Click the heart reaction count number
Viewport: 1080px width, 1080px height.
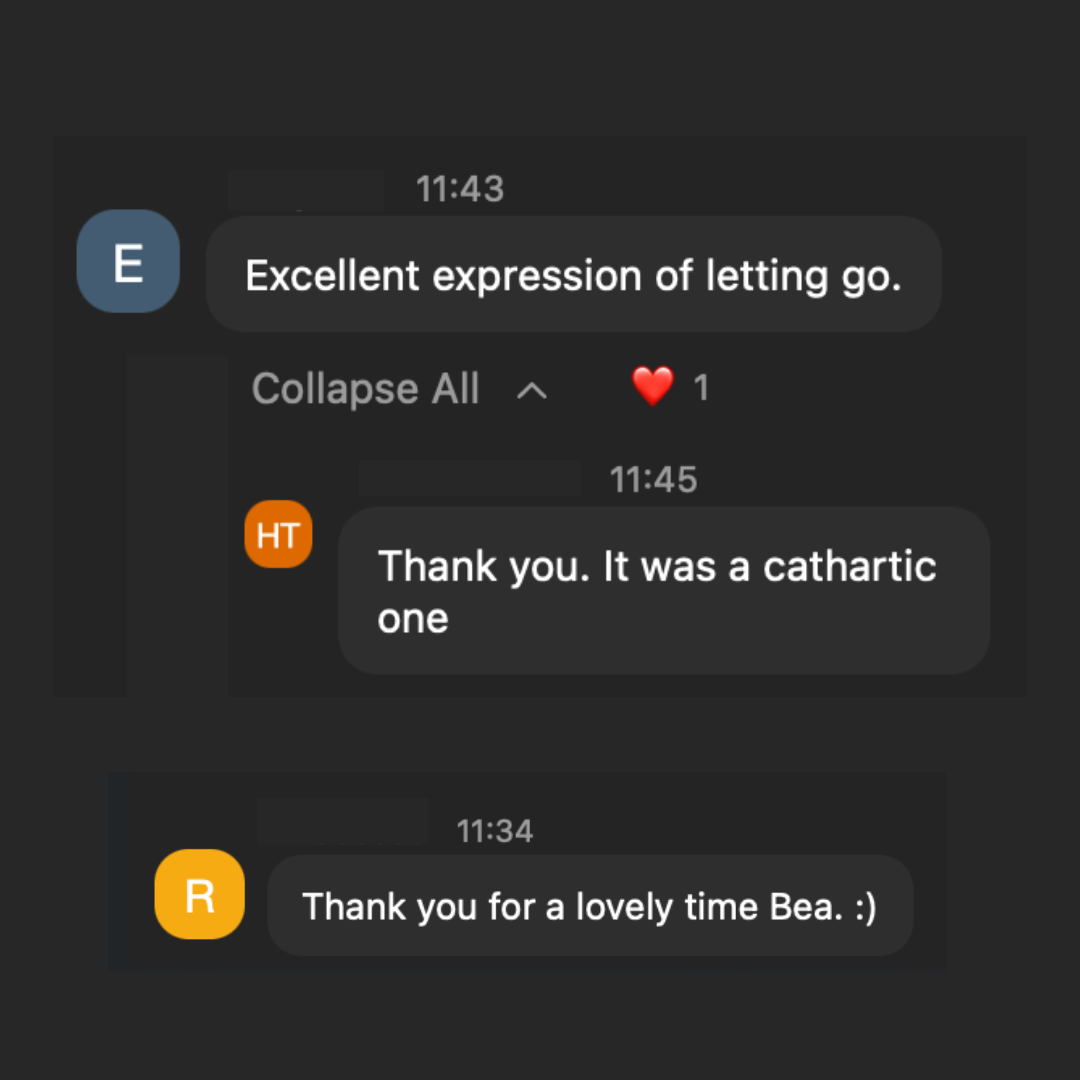(701, 388)
